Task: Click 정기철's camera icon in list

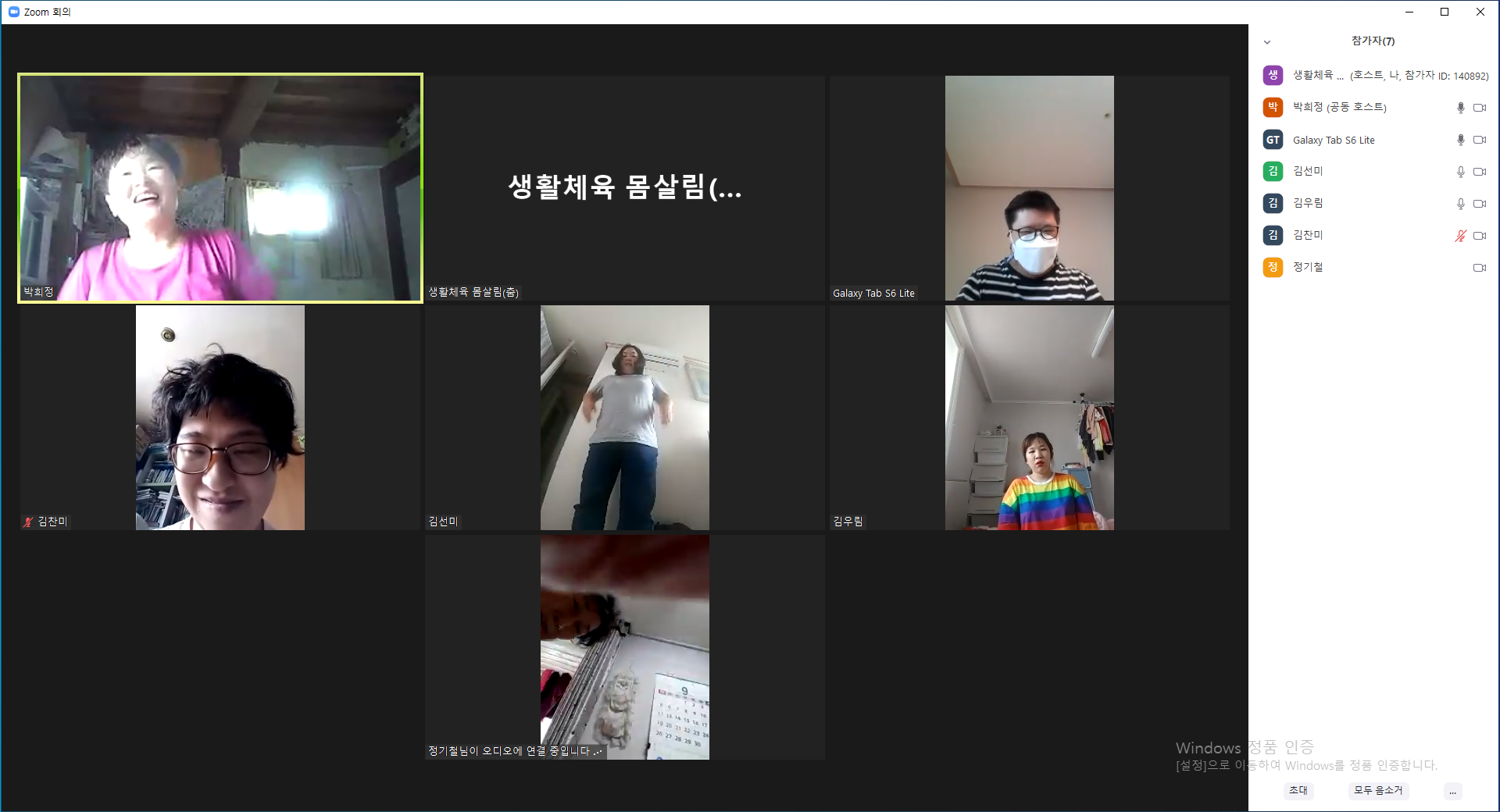Action: click(1480, 268)
